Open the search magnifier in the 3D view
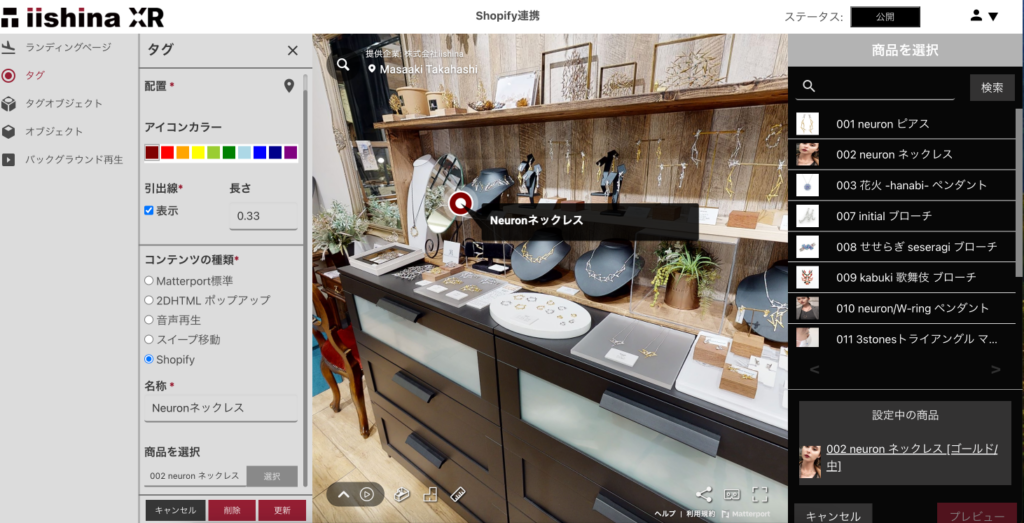The height and width of the screenshot is (523, 1024). [343, 64]
